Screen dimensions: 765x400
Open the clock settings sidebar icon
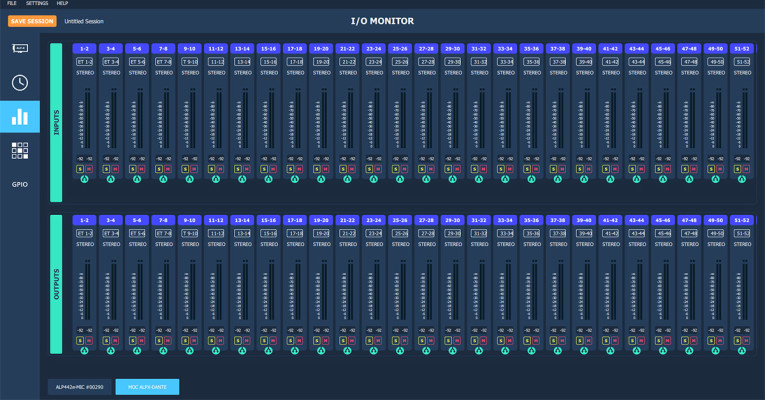[x=19, y=83]
